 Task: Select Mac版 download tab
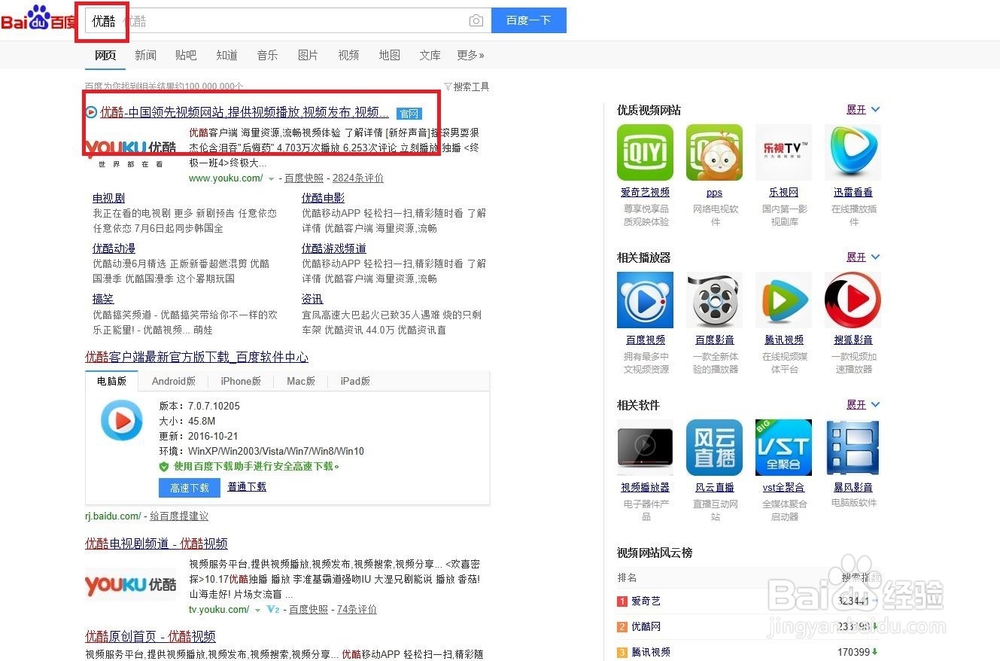(300, 381)
